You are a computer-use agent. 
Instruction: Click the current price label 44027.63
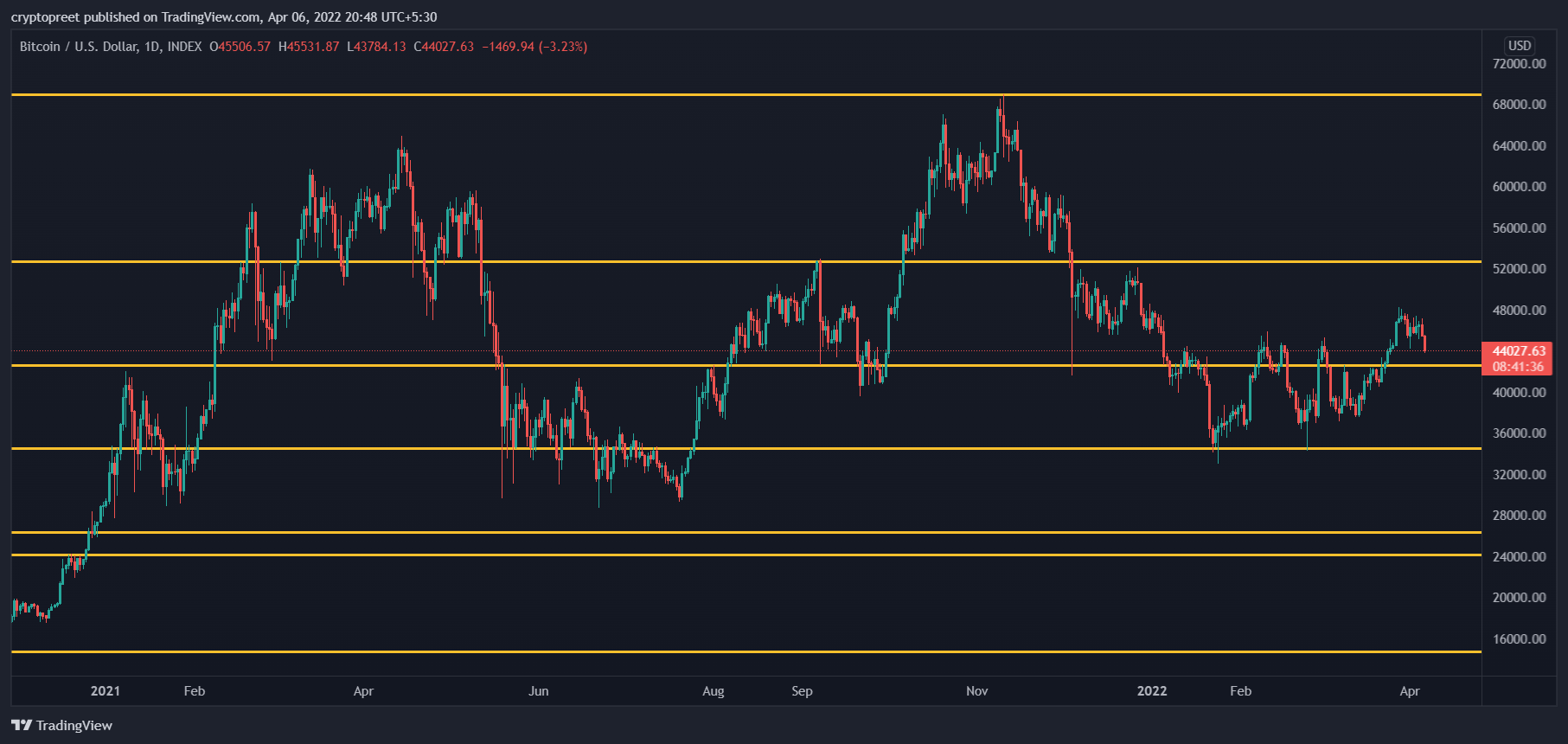click(x=1519, y=351)
